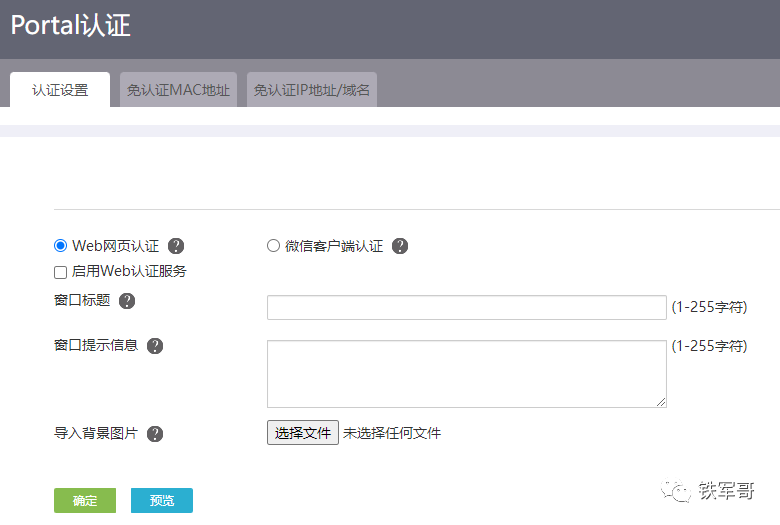The image size is (780, 525).
Task: Click help icon beside 微信客户端认证
Action: pos(400,246)
